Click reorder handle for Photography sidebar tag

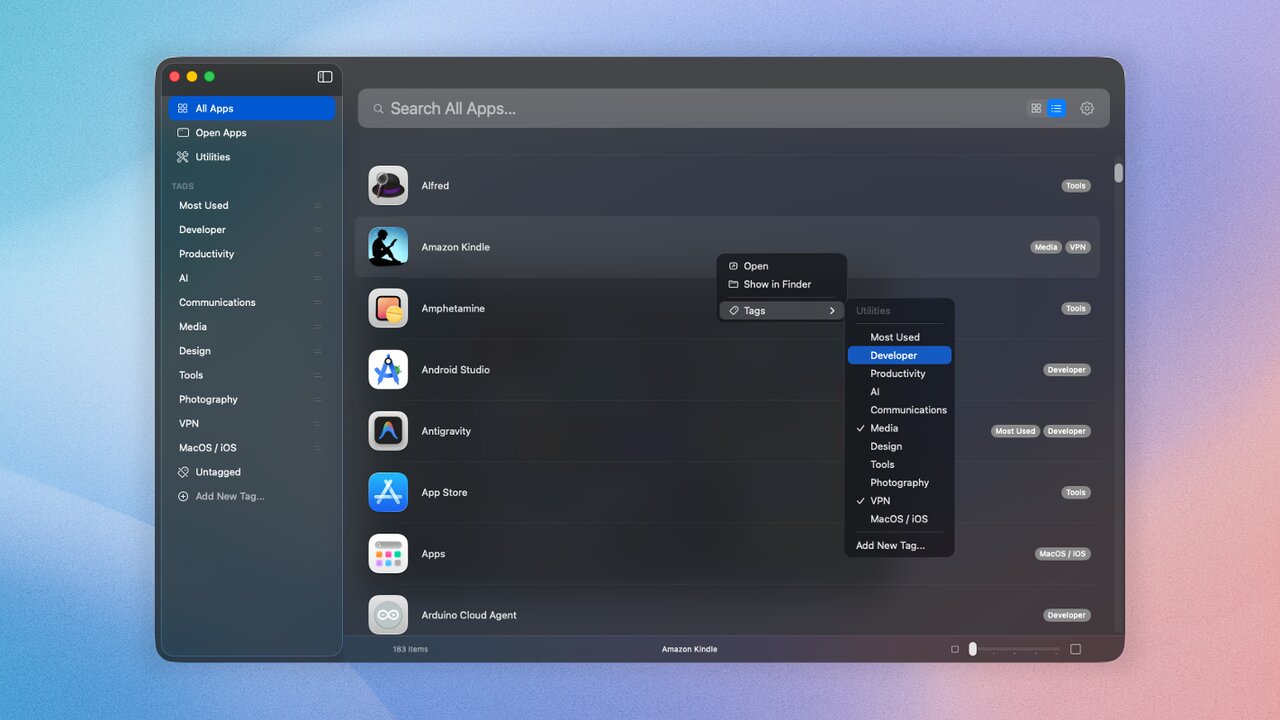(318, 399)
